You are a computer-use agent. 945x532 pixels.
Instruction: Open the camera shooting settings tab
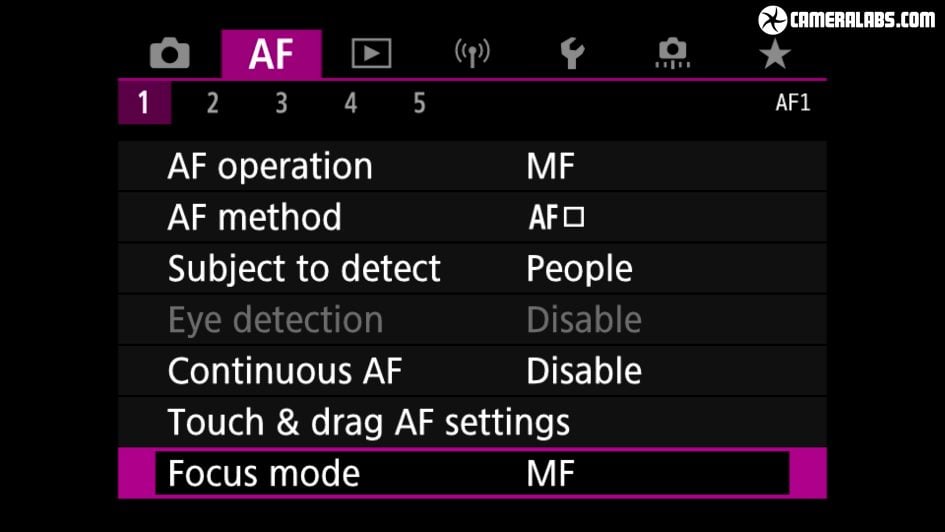coord(169,54)
